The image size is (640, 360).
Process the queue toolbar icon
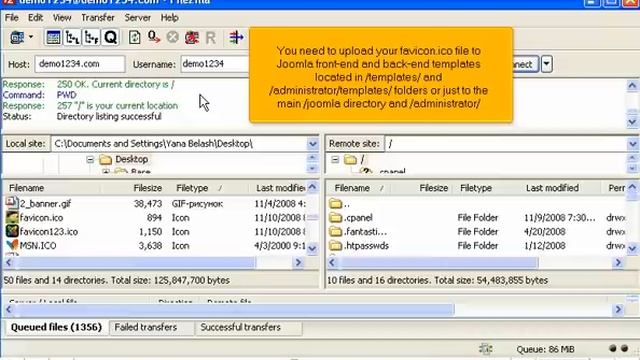[154, 38]
